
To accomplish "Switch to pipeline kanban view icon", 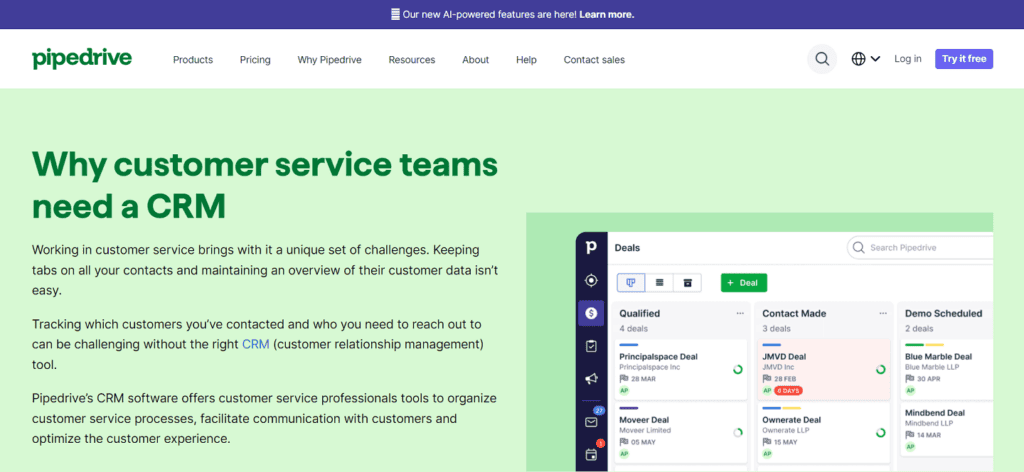I will (x=631, y=283).
